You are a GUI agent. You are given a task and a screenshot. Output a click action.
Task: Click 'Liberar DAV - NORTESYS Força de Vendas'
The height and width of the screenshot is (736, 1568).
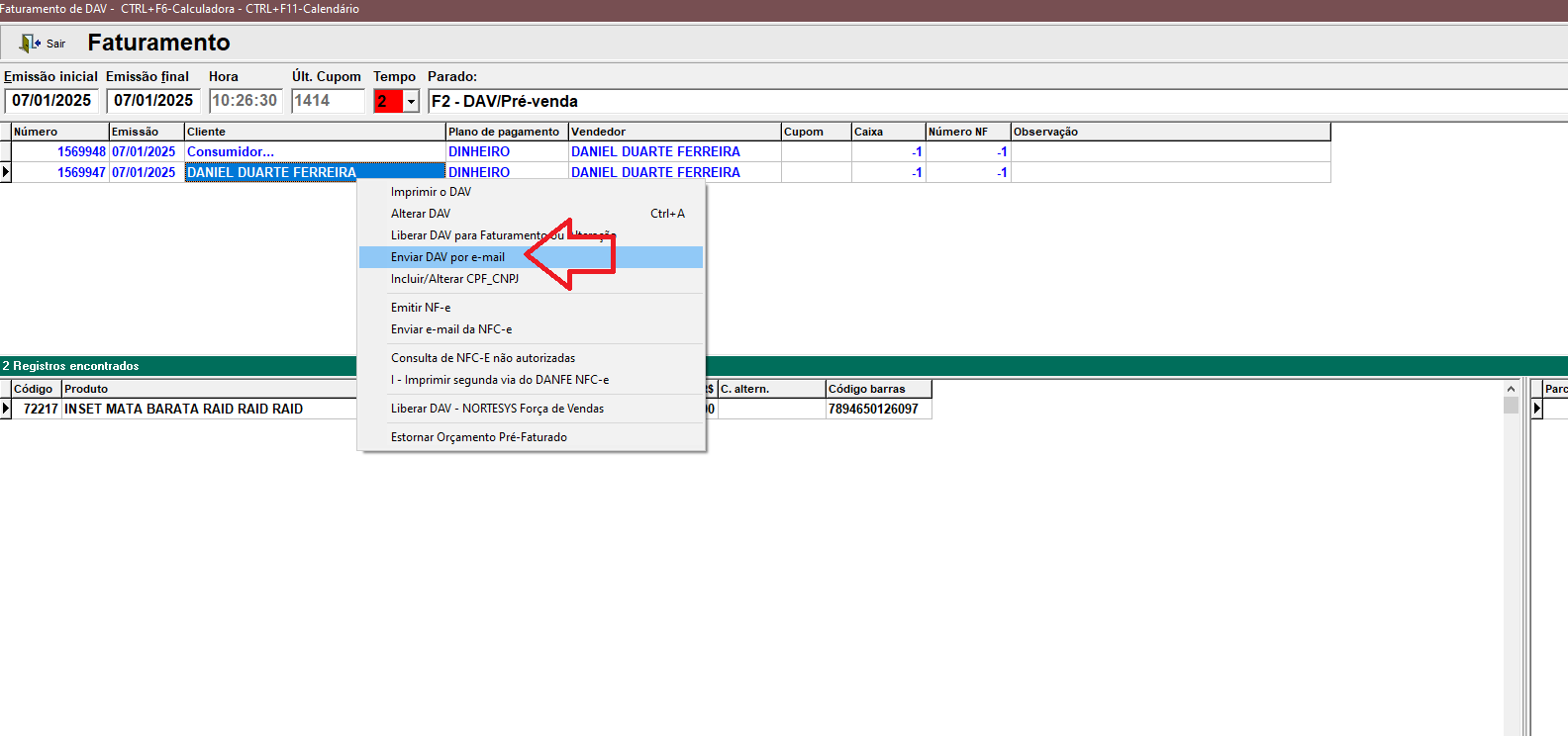[x=497, y=409]
